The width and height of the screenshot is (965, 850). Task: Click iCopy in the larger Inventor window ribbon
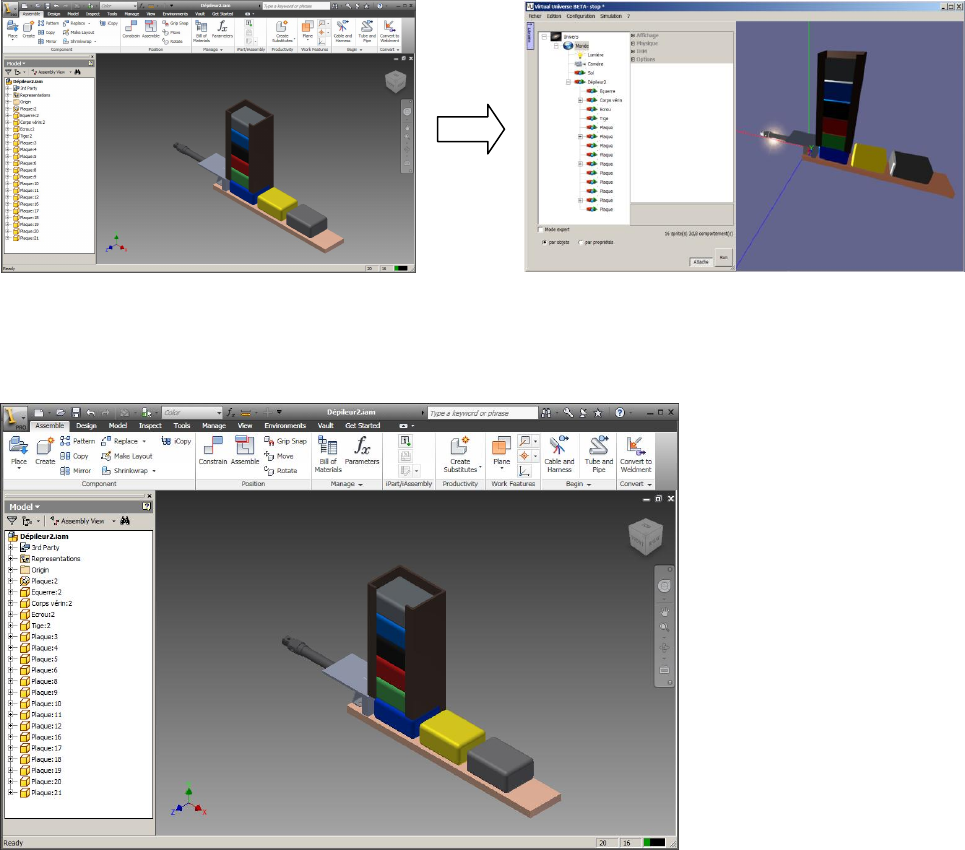click(x=177, y=441)
